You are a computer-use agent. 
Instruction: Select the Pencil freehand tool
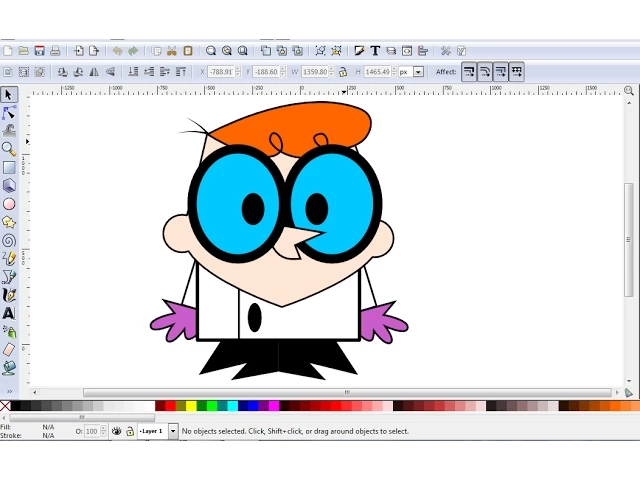(9, 258)
